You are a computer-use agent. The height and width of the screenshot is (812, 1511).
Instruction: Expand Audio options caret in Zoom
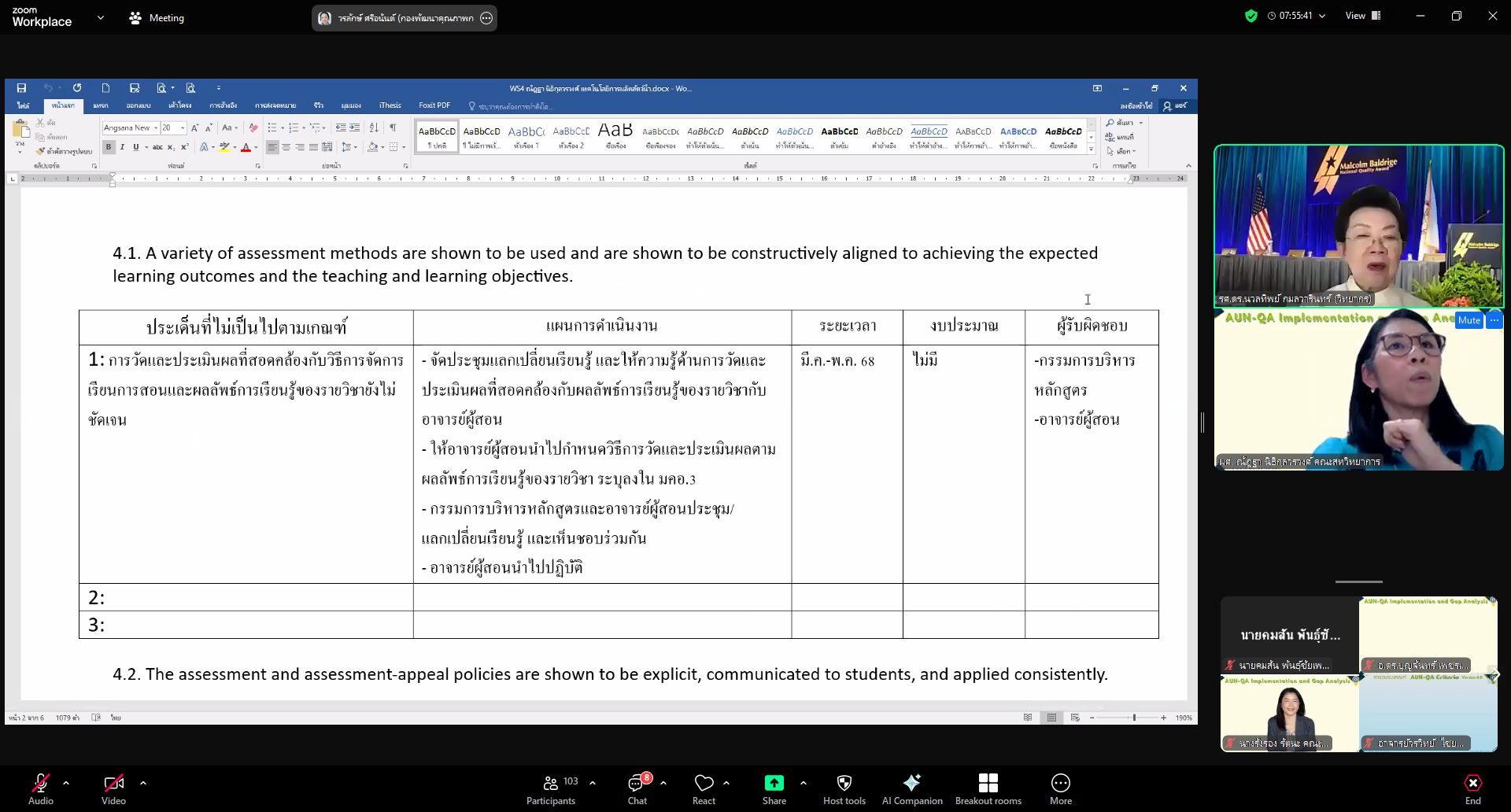coord(66,783)
